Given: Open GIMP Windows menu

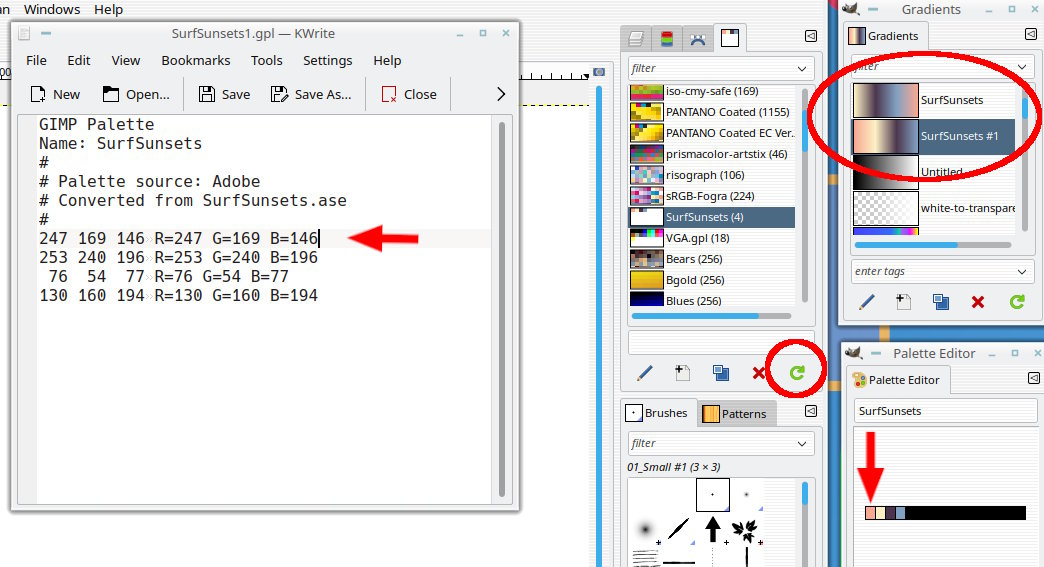Looking at the screenshot, I should pyautogui.click(x=52, y=9).
